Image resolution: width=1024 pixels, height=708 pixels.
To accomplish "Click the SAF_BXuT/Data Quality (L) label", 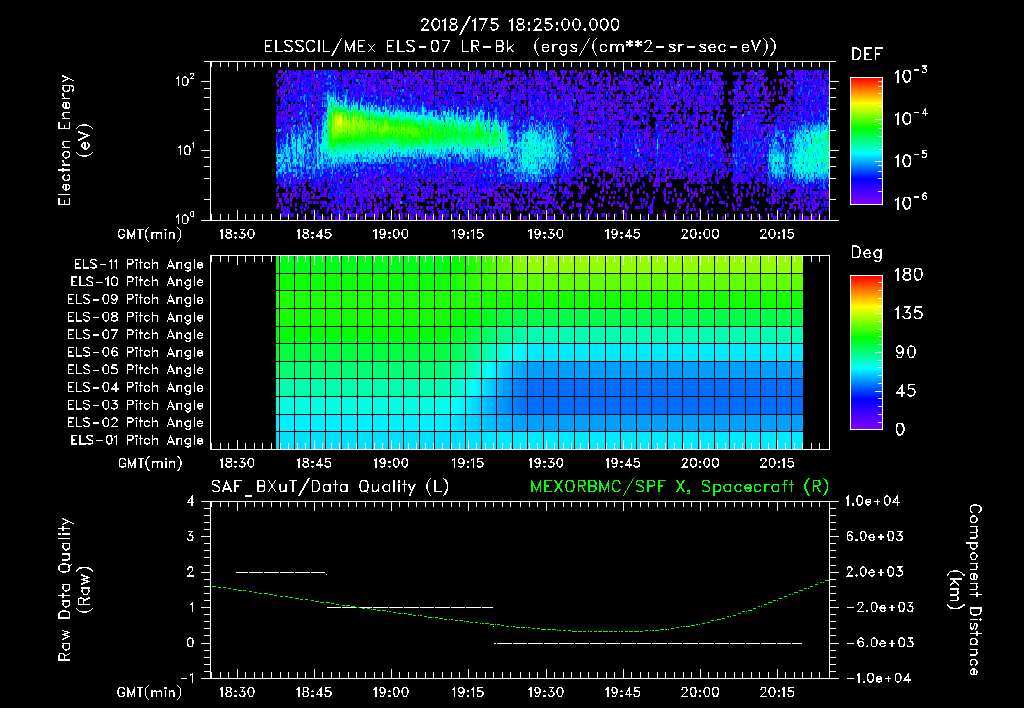I will click(330, 487).
